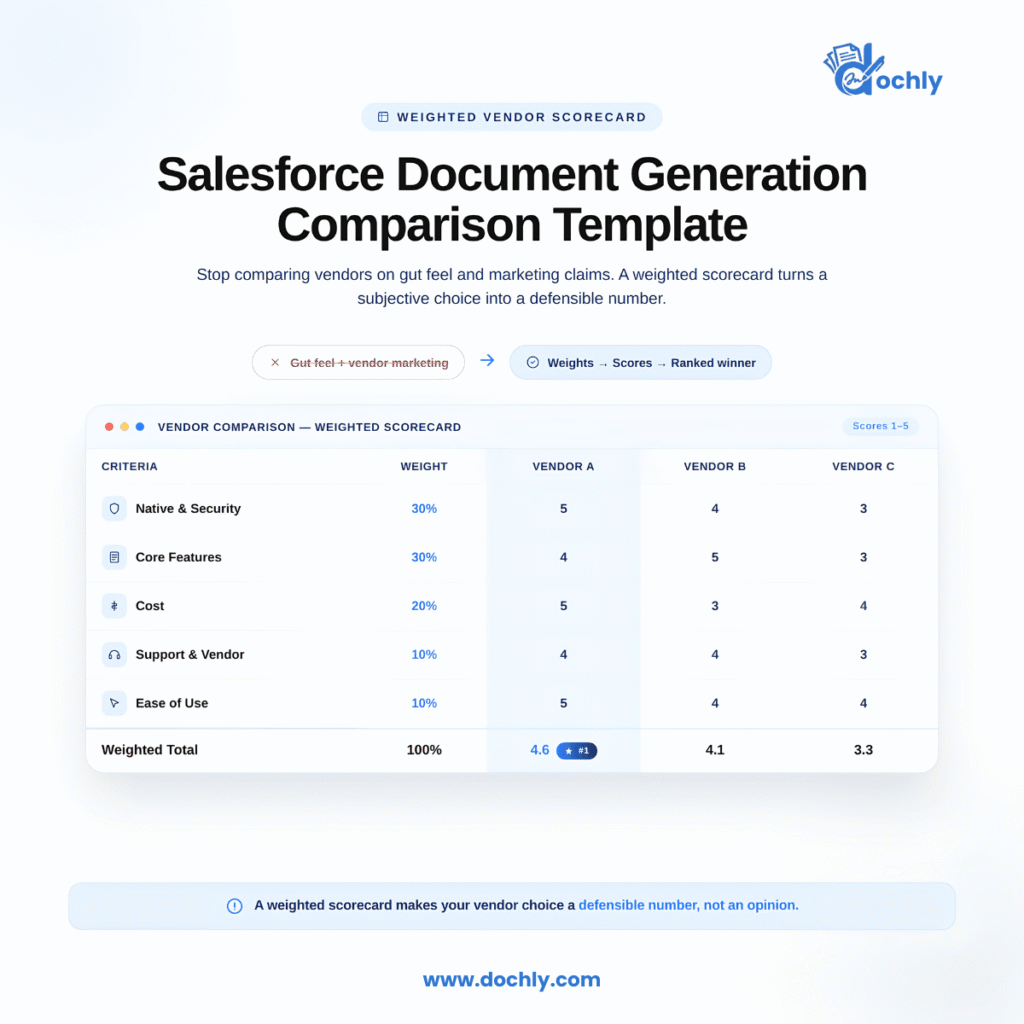
Task: Click the 20% weight for Cost
Action: click(x=424, y=606)
